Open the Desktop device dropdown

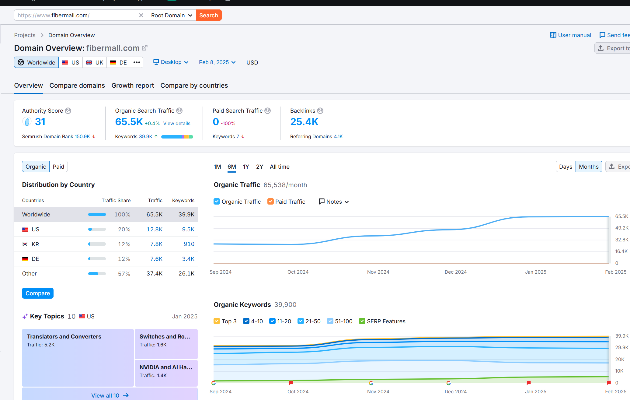pos(171,62)
